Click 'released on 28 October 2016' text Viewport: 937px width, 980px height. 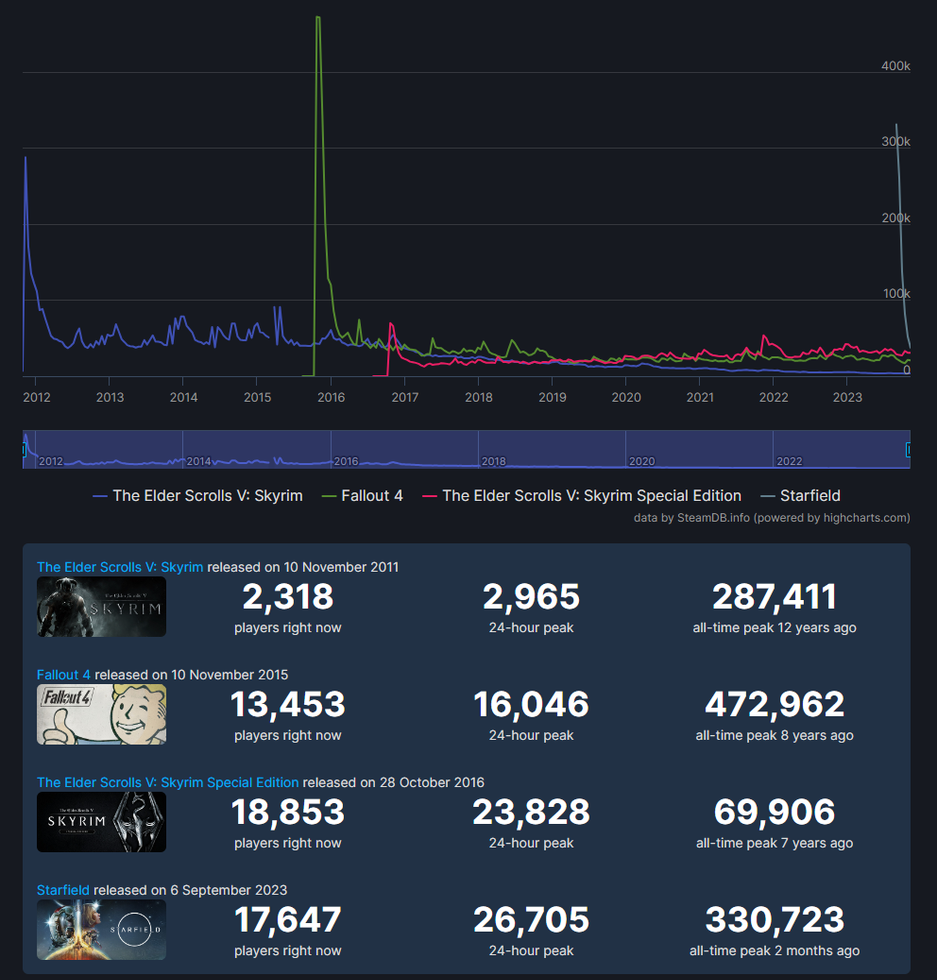[x=393, y=782]
